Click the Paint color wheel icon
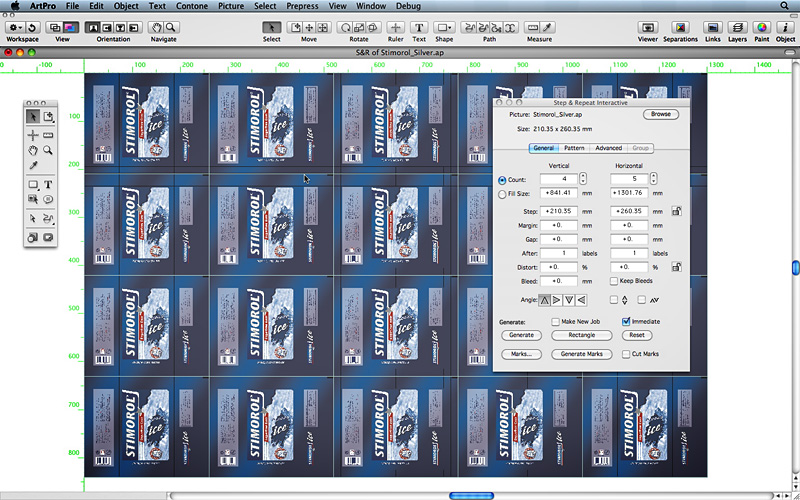Screen dimensions: 800x500 point(761,28)
